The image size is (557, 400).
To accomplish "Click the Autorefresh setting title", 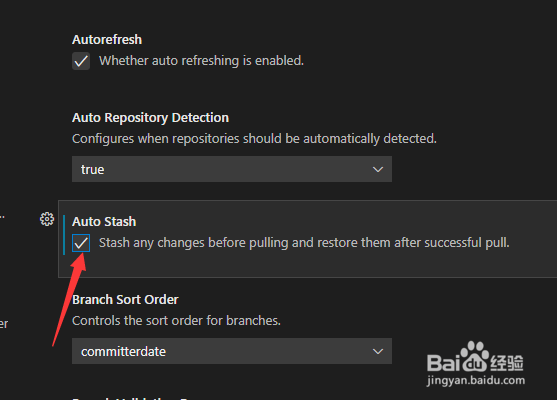I will click(x=107, y=40).
